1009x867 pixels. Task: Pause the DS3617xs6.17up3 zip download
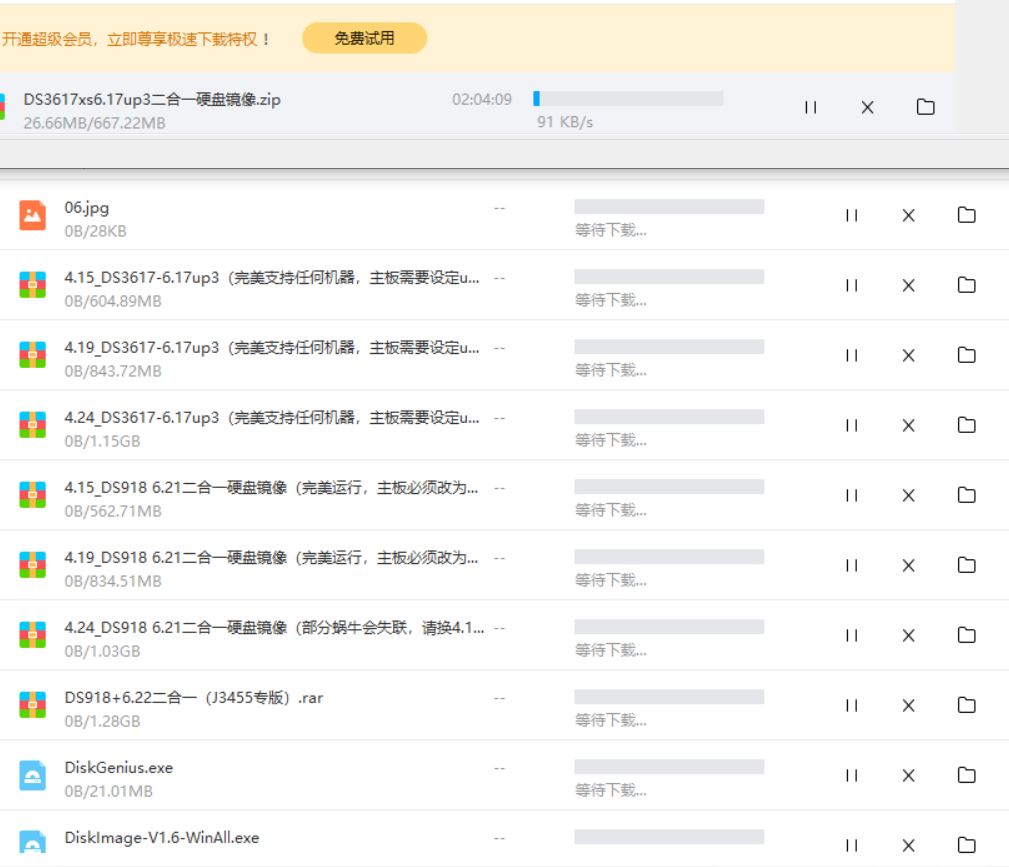click(810, 107)
